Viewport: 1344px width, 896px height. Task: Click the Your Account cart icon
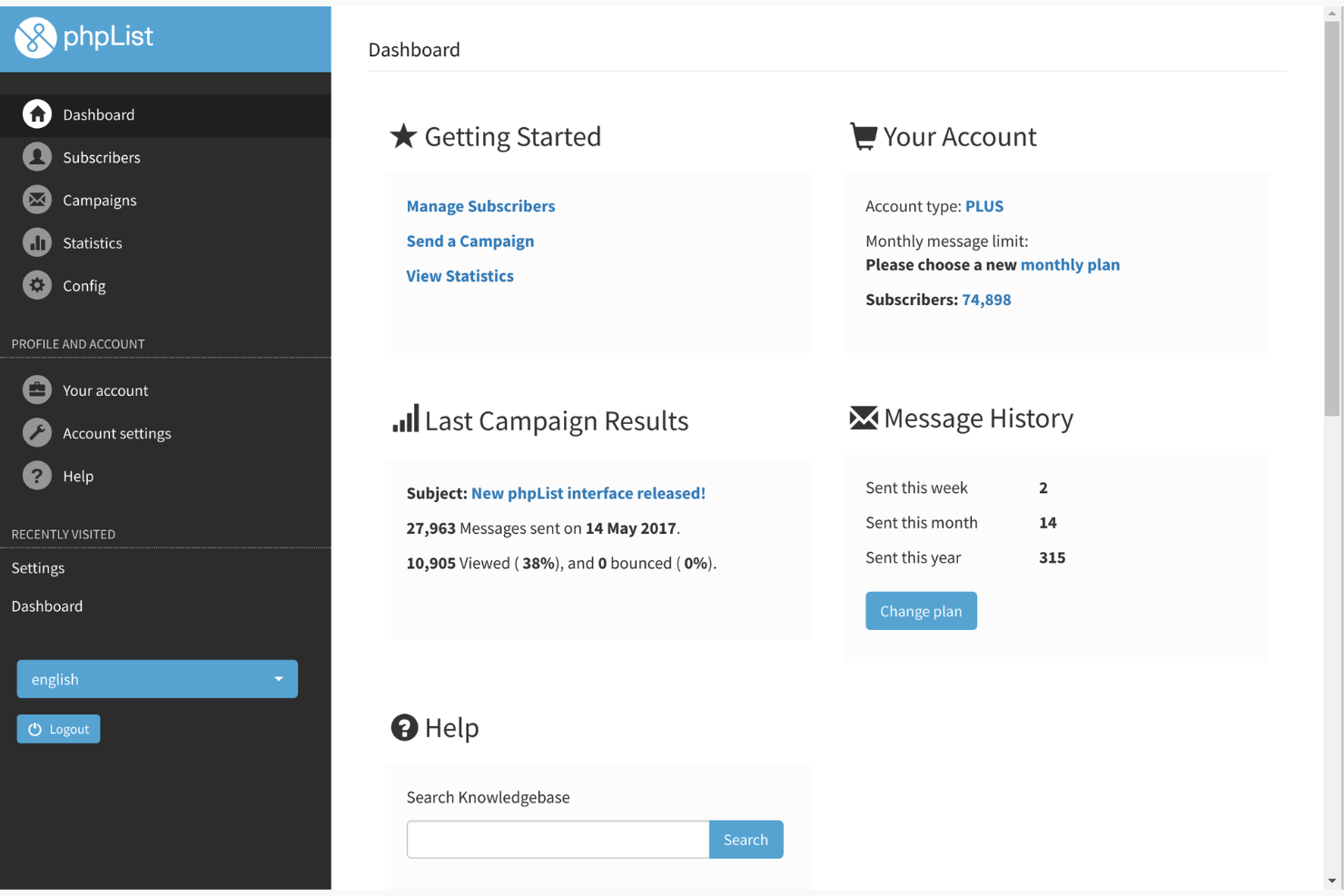tap(863, 136)
